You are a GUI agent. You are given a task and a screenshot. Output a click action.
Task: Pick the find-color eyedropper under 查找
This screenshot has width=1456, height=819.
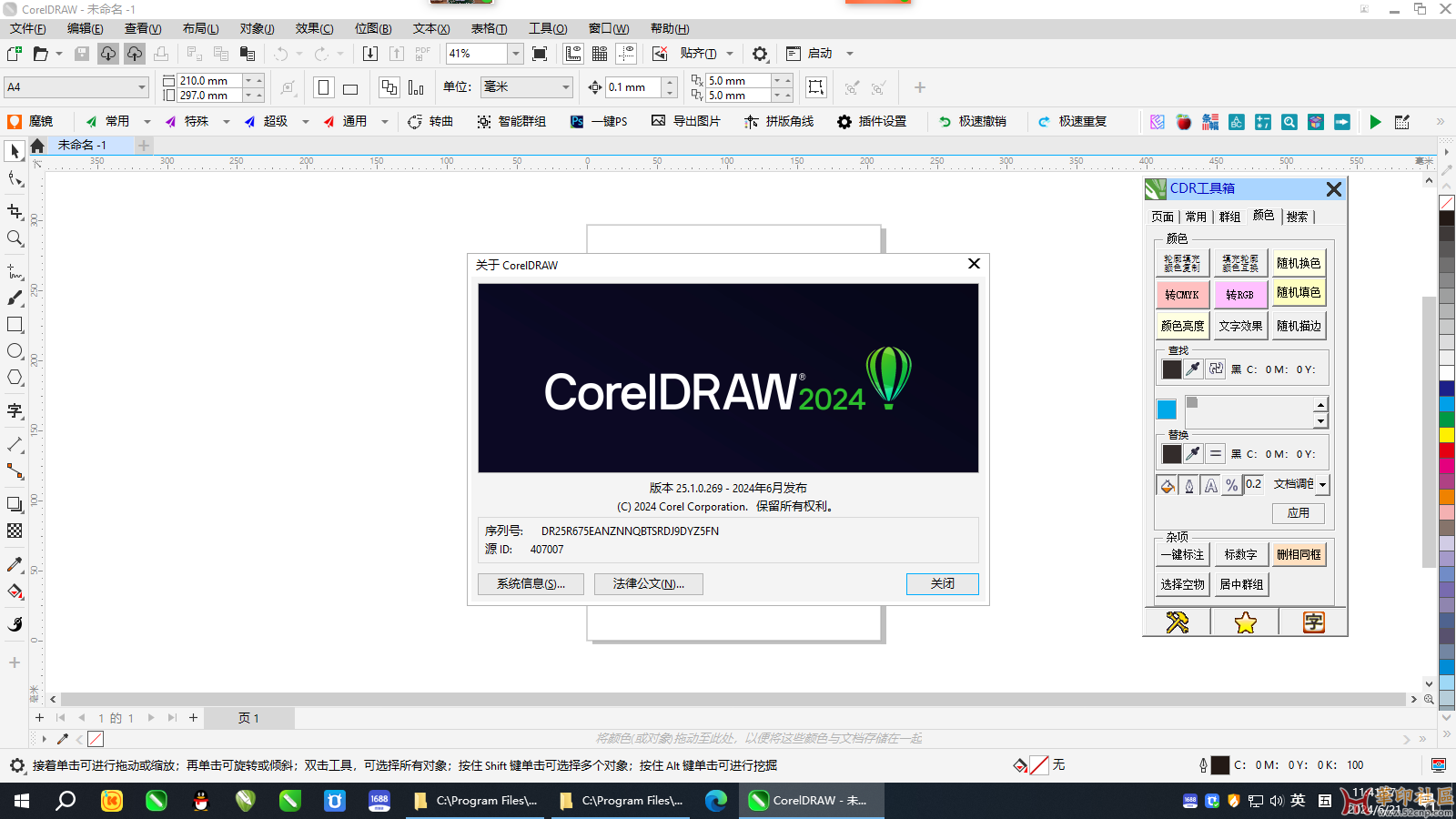click(1193, 369)
